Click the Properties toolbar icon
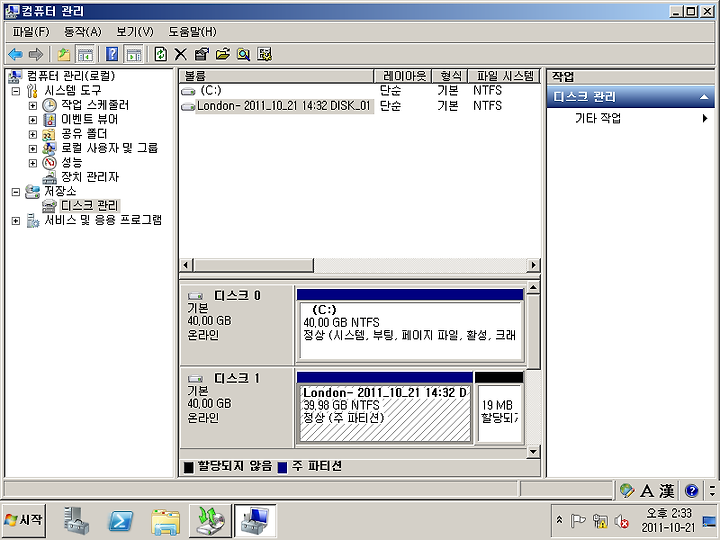This screenshot has height=540, width=720. coord(202,54)
